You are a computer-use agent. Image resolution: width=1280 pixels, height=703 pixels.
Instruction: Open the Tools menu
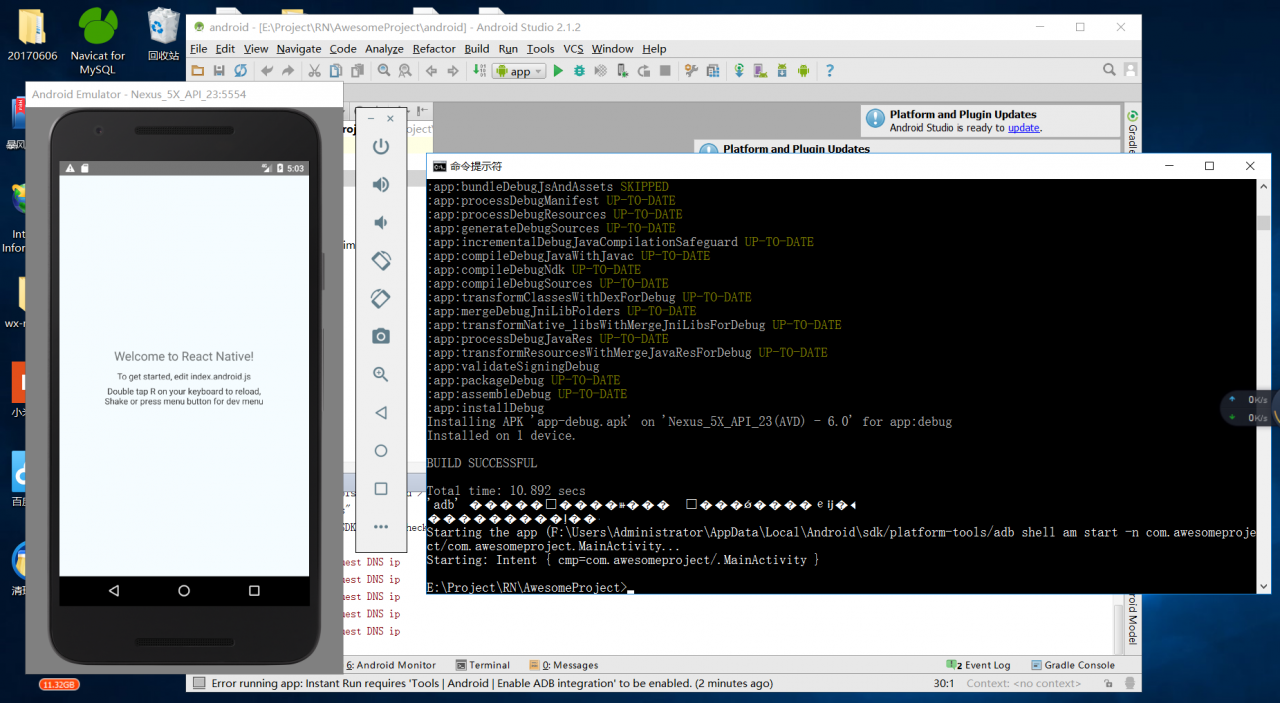tap(540, 49)
